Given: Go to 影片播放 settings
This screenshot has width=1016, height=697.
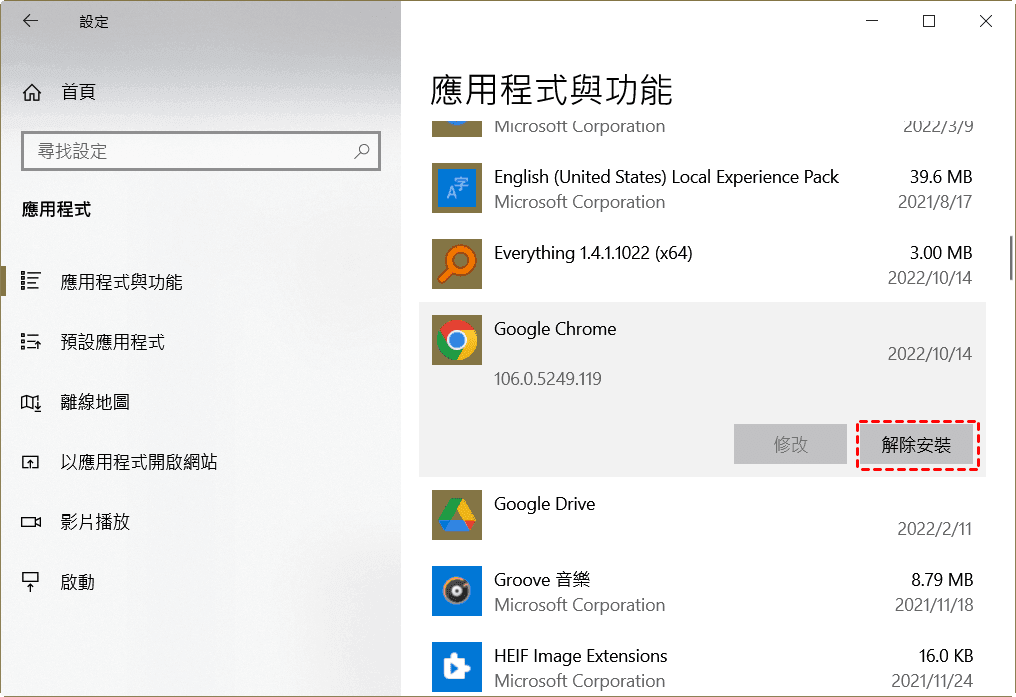Looking at the screenshot, I should (95, 522).
